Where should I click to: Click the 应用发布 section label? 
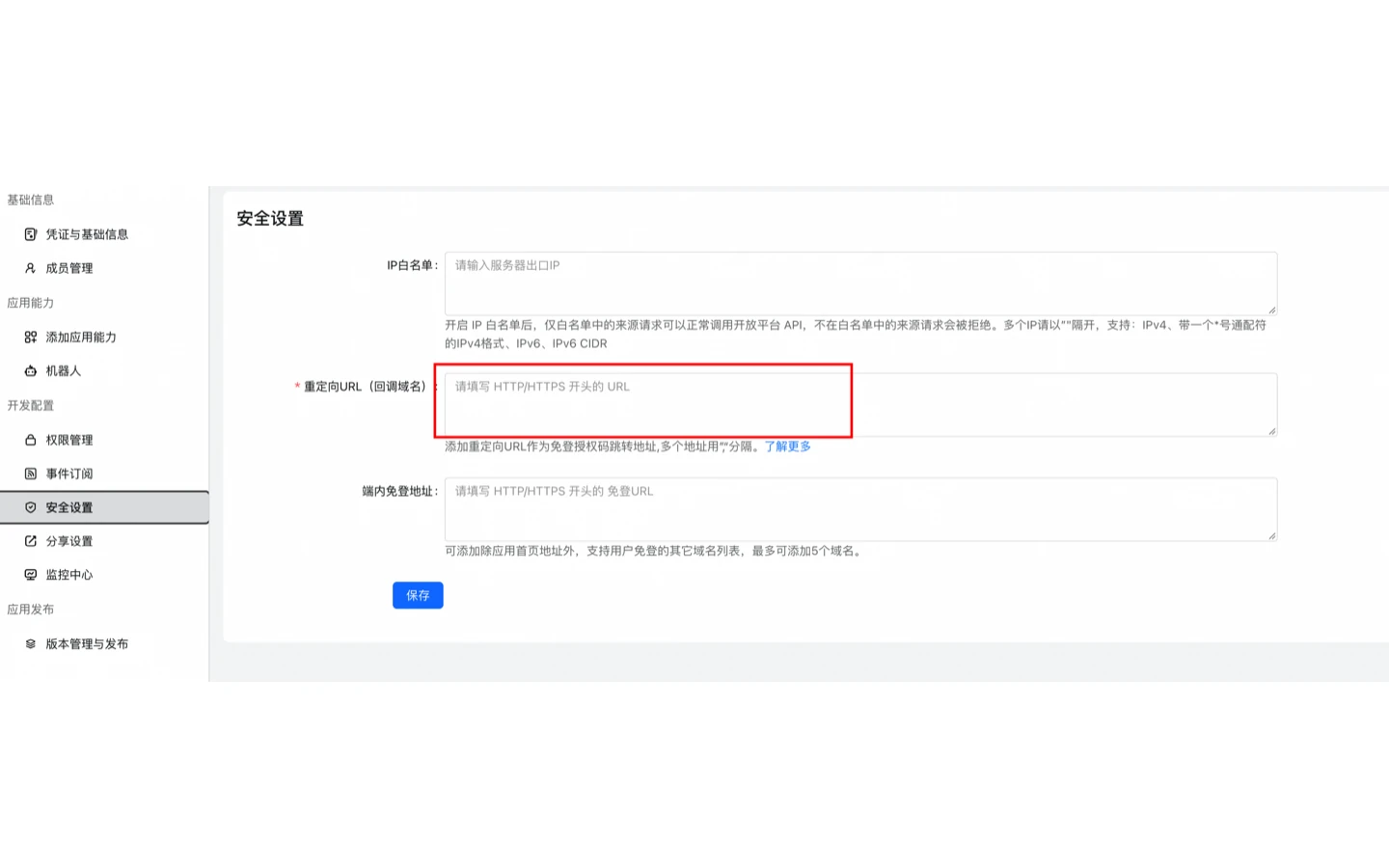(31, 610)
